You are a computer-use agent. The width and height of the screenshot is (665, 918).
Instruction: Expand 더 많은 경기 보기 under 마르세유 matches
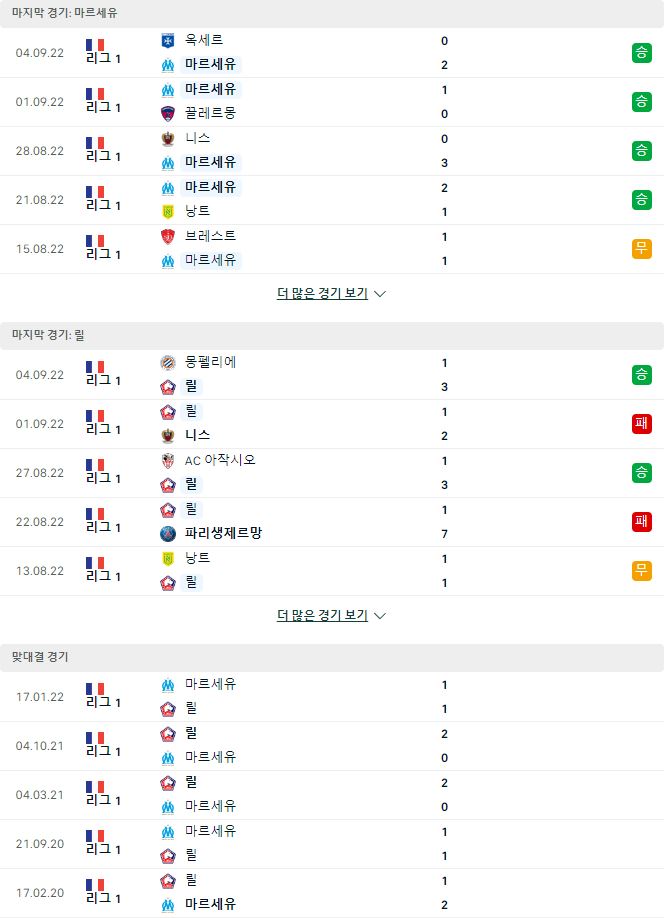coord(323,293)
